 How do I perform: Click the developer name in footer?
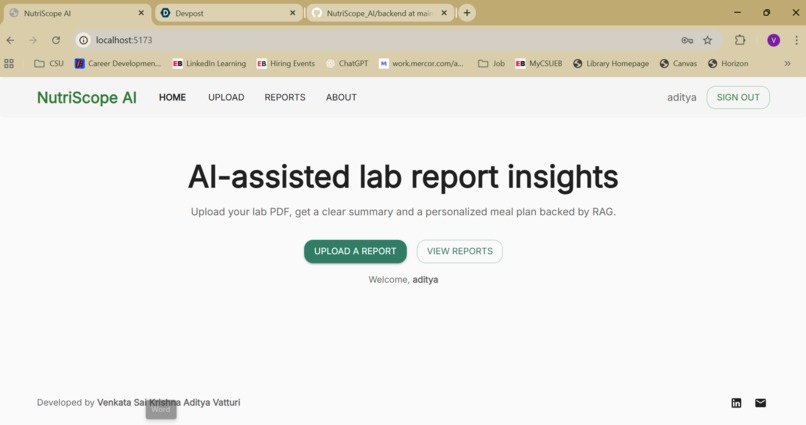click(169, 402)
